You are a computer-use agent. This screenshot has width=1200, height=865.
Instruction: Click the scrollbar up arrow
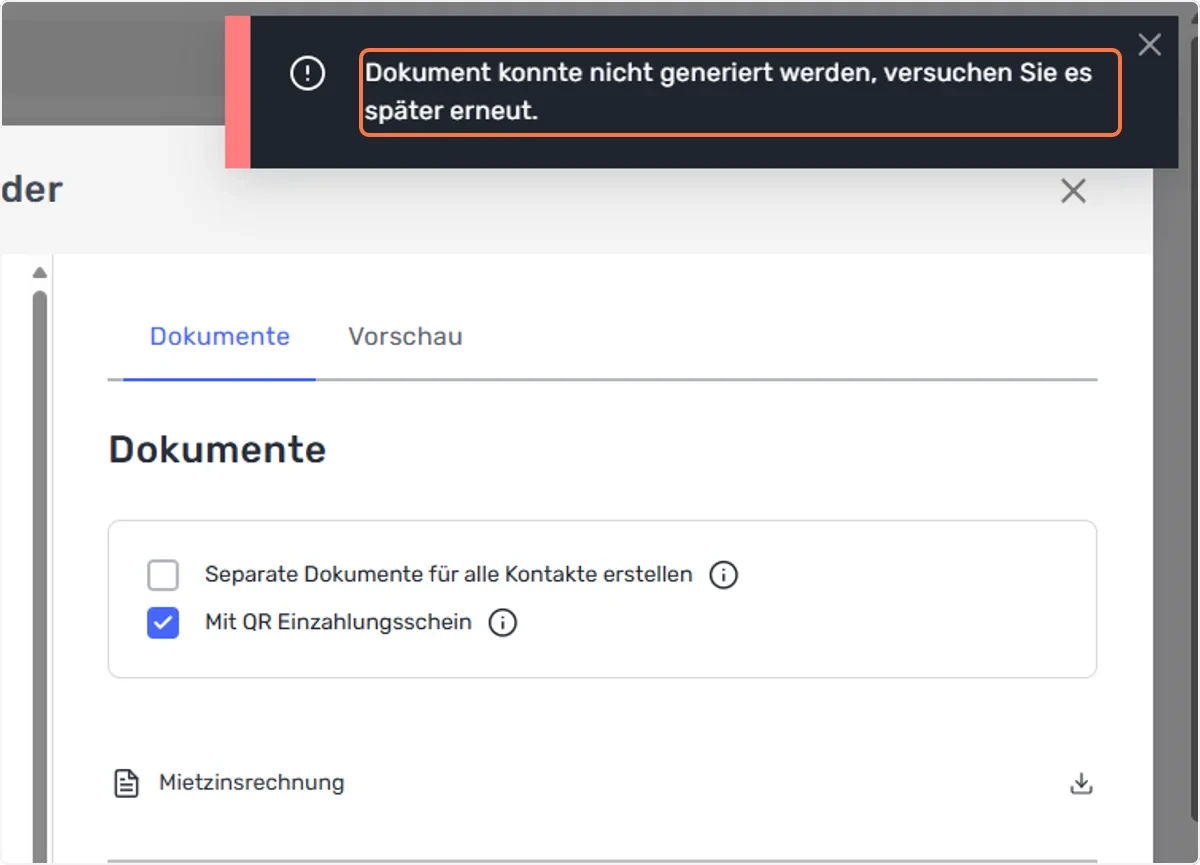pyautogui.click(x=40, y=272)
